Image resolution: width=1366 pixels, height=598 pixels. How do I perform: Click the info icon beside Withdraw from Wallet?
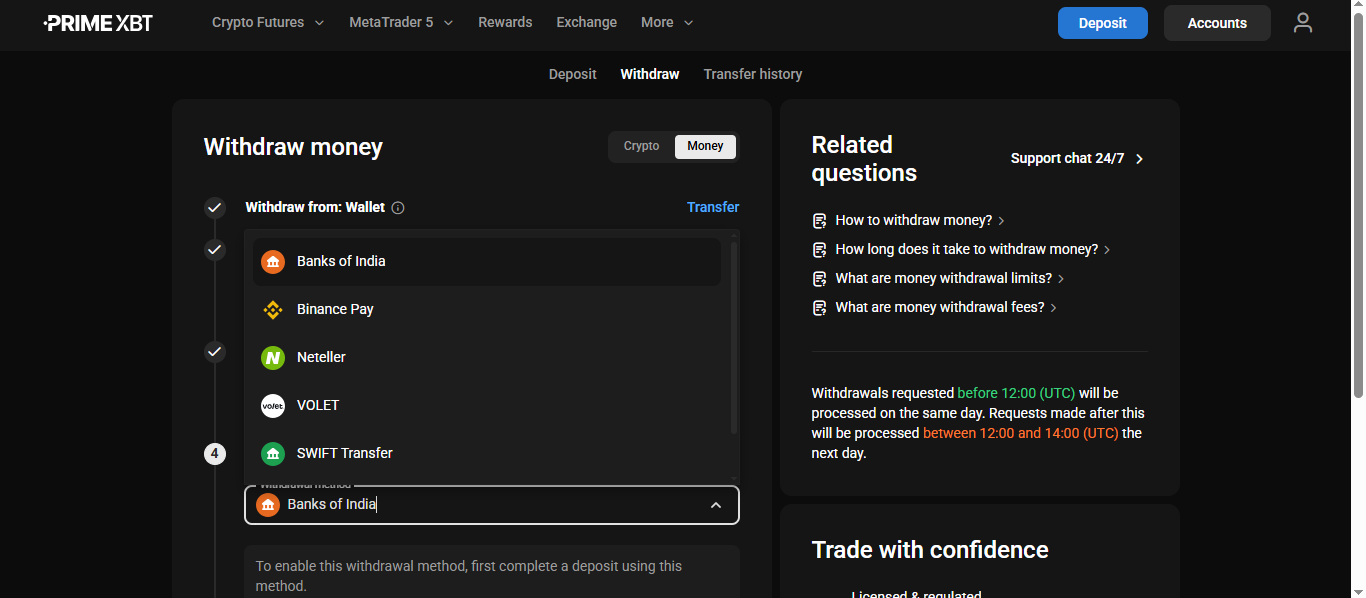pyautogui.click(x=398, y=208)
